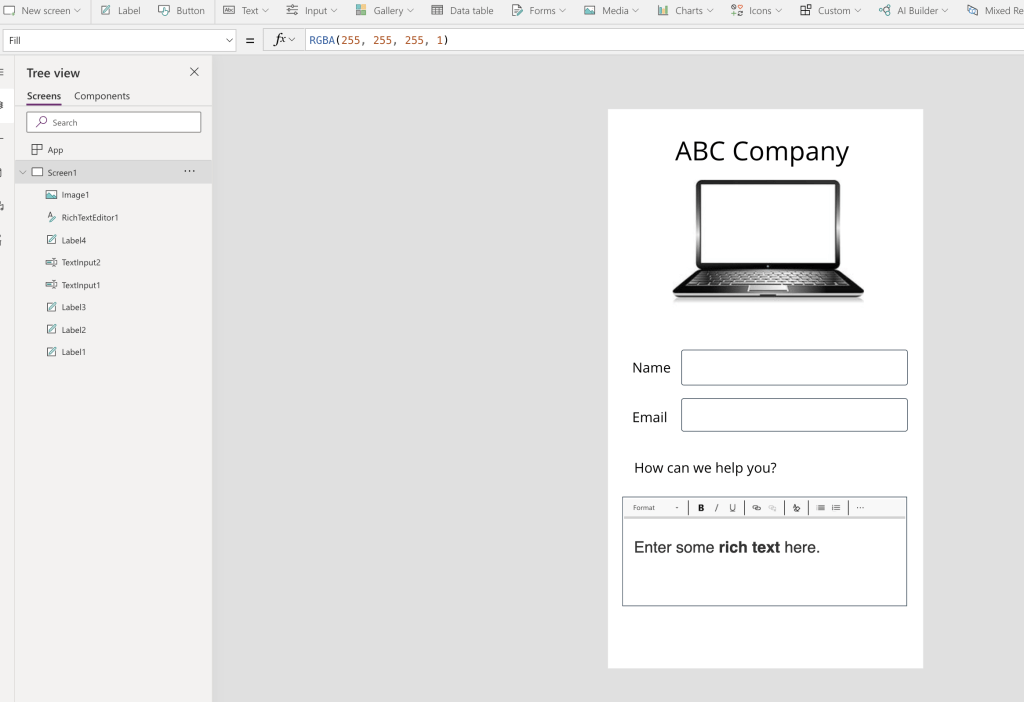
Task: Click the bulleted list icon in editor
Action: pos(821,508)
